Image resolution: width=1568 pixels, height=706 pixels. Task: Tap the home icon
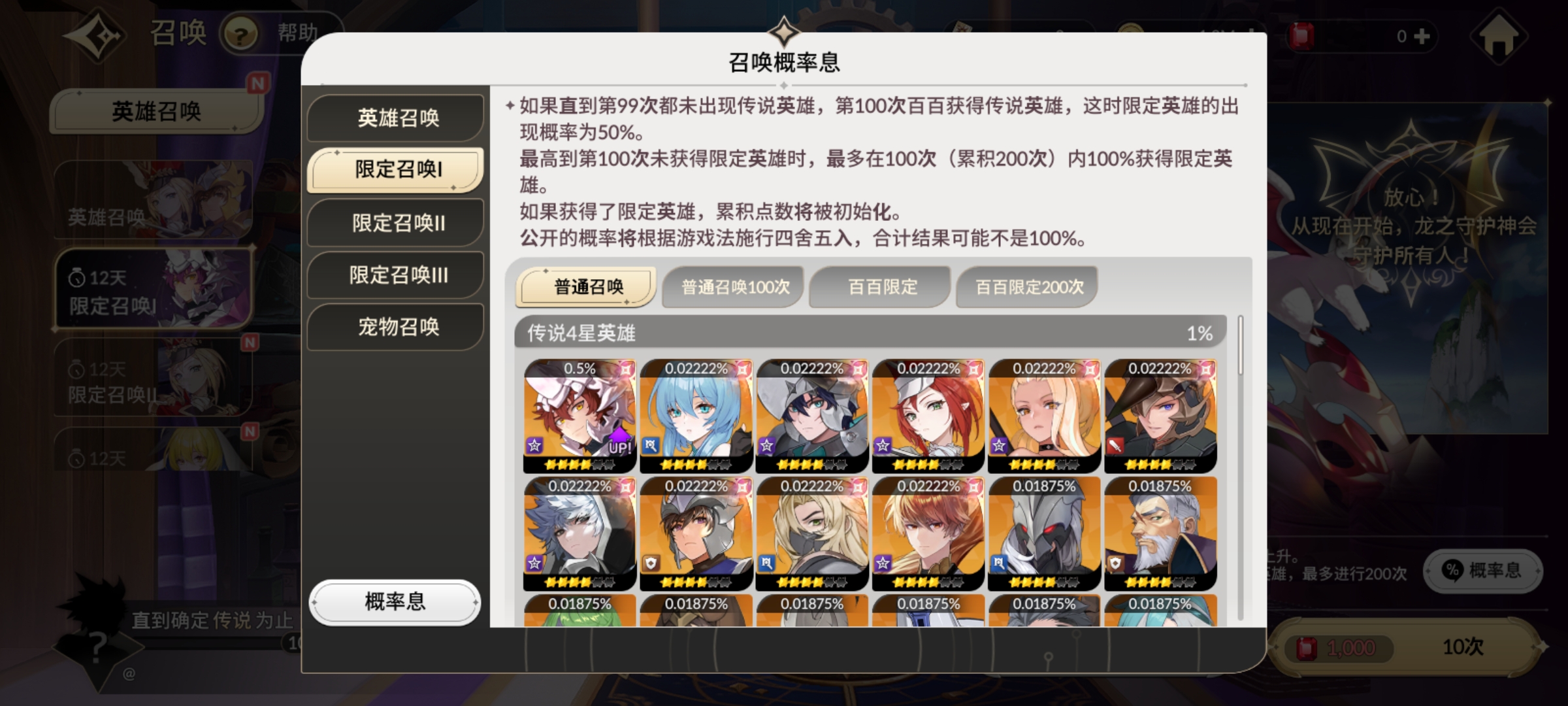click(1499, 37)
